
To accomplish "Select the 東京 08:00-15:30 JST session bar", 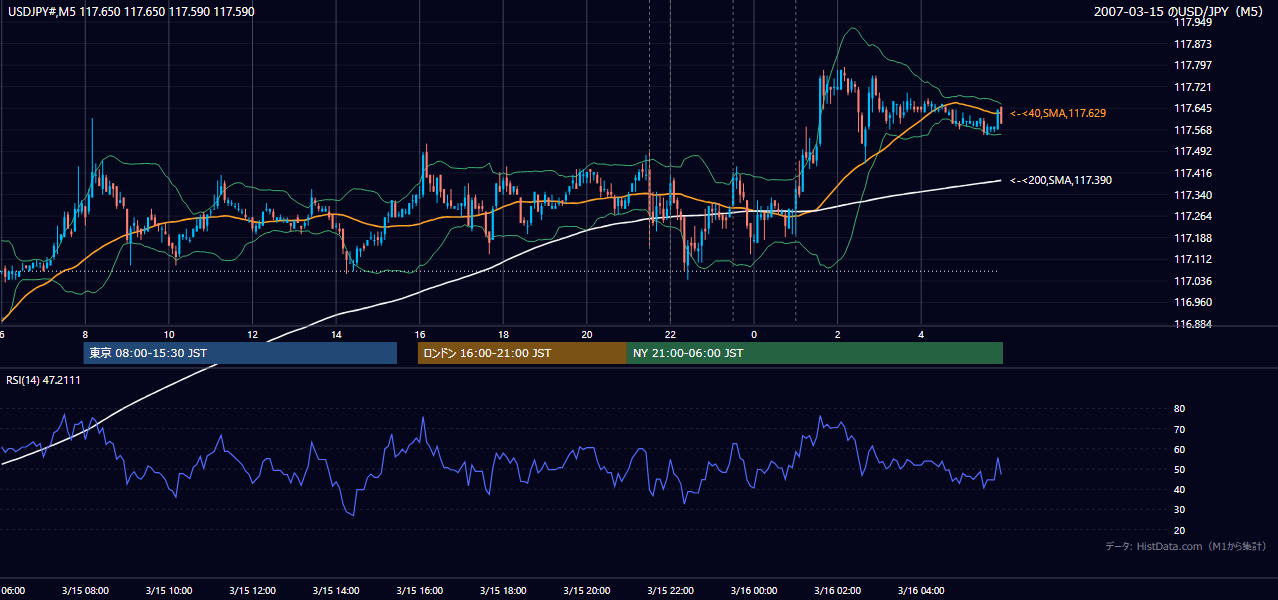I will (x=240, y=353).
